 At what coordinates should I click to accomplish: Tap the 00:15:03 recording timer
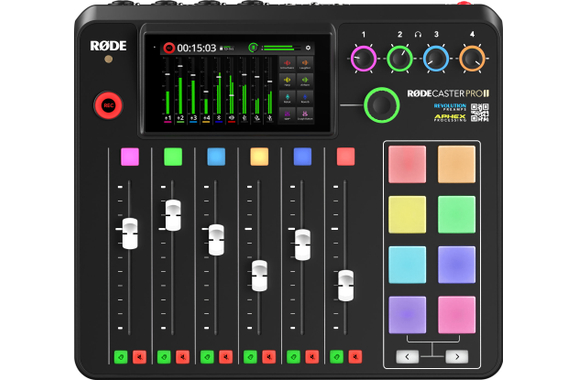(197, 48)
